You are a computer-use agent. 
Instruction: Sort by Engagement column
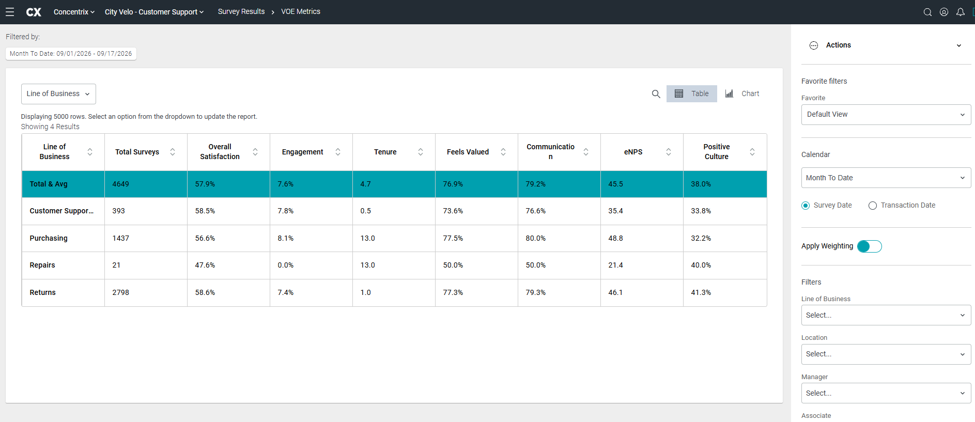coord(338,152)
